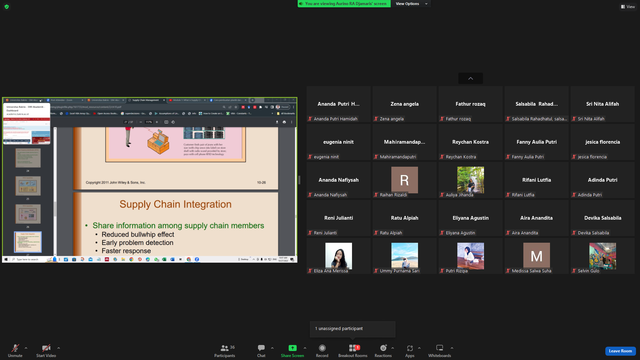The width and height of the screenshot is (640, 360).
Task: Click the green Share Screen icon
Action: (293, 348)
